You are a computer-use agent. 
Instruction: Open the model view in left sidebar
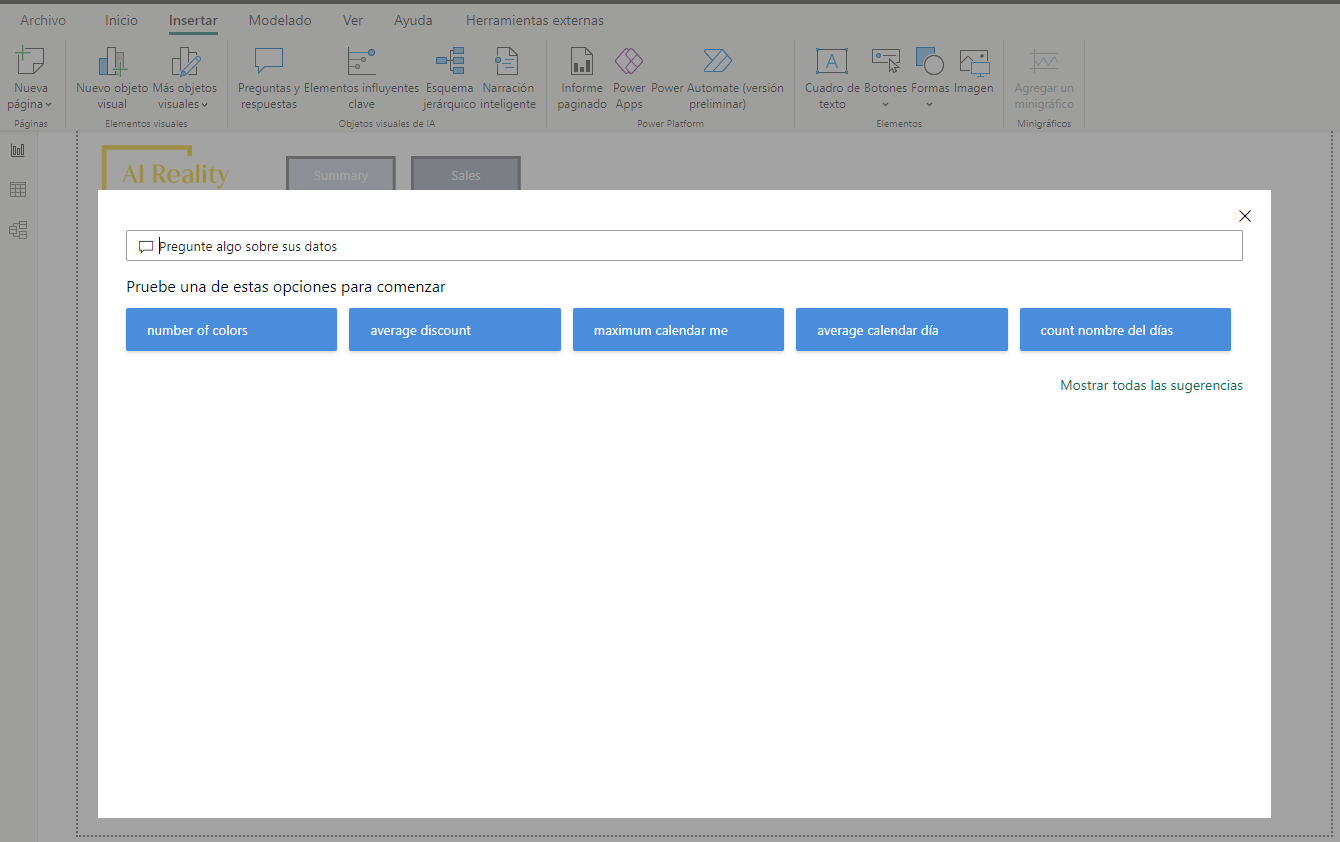[18, 230]
